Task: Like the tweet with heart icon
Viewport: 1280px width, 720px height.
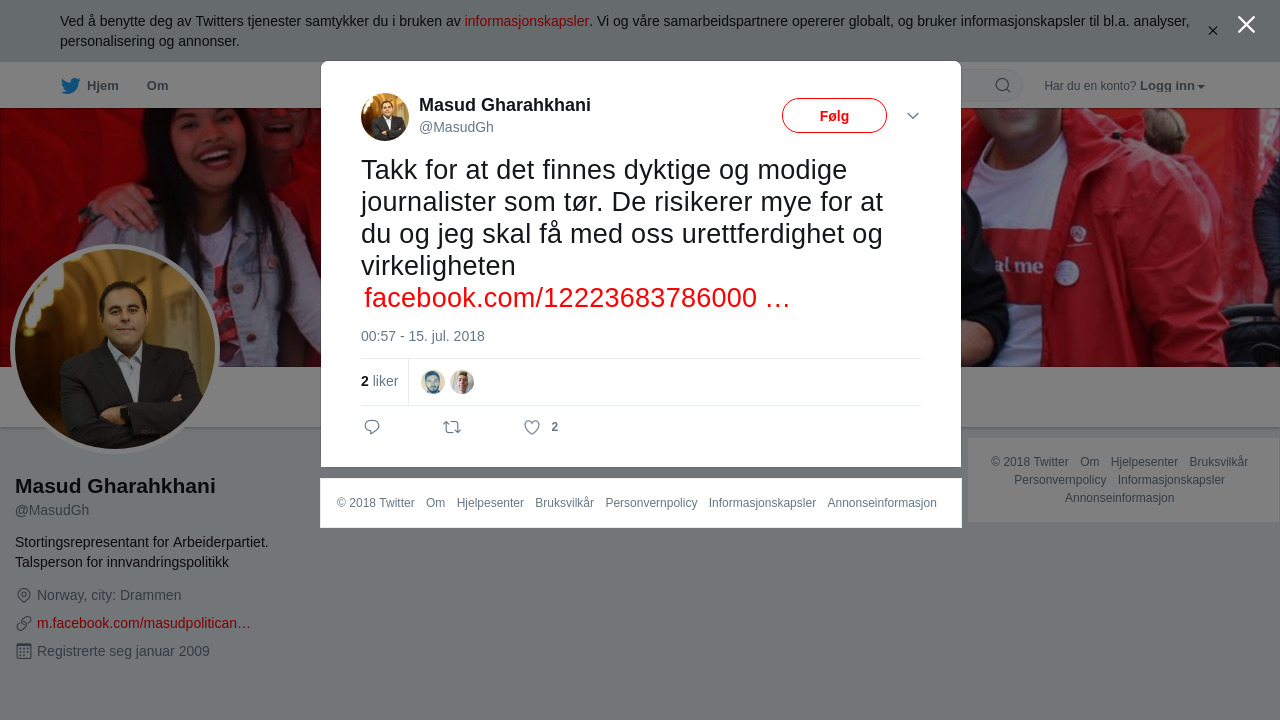Action: click(532, 427)
